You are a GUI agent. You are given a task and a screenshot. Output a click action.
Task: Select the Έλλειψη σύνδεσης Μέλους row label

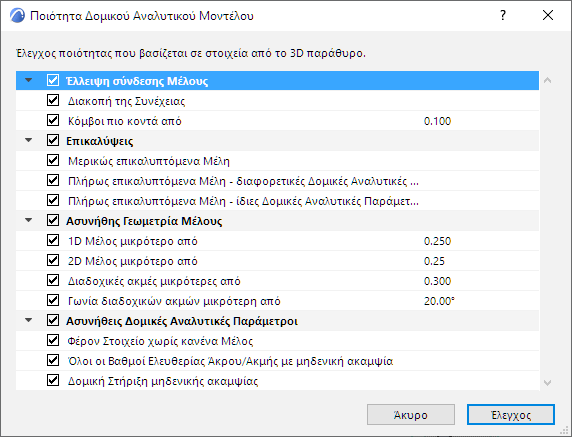(137, 81)
